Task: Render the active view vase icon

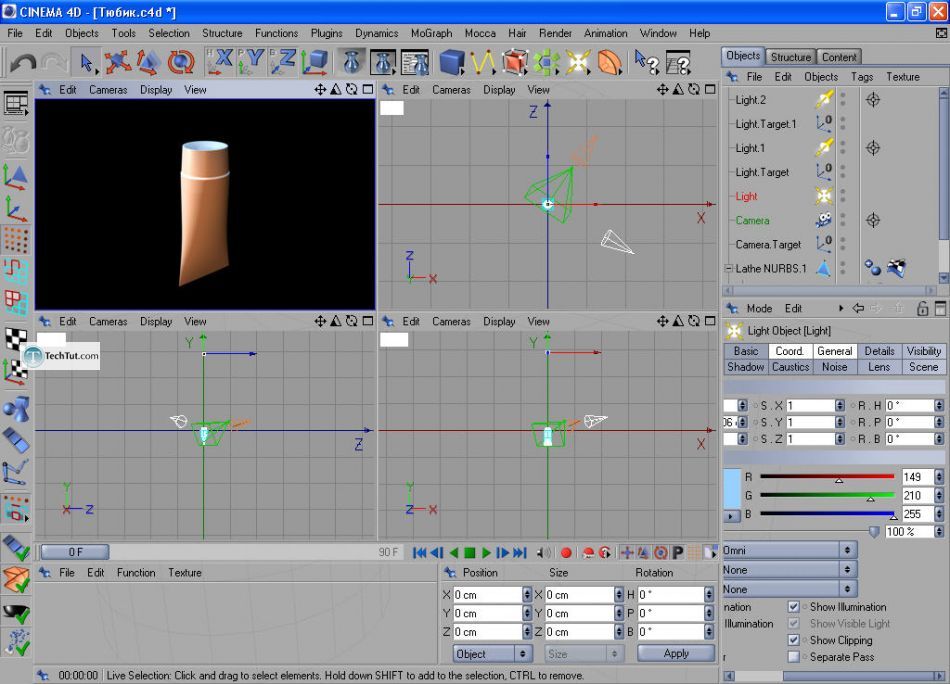Action: [x=351, y=62]
